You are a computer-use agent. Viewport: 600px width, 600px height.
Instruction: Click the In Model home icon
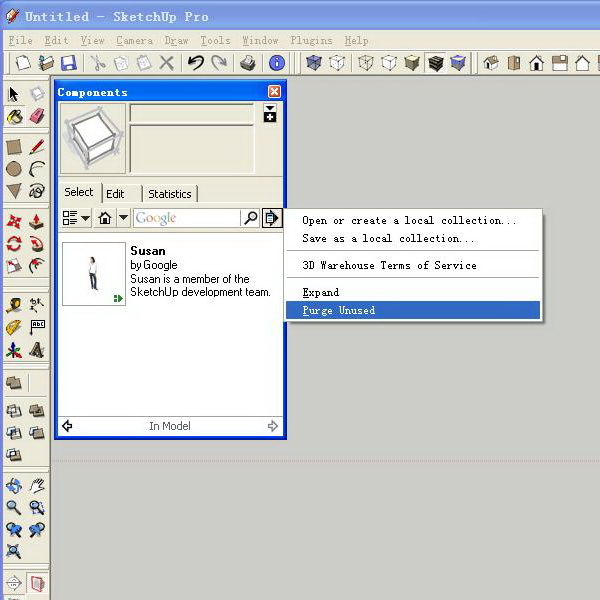tap(104, 218)
